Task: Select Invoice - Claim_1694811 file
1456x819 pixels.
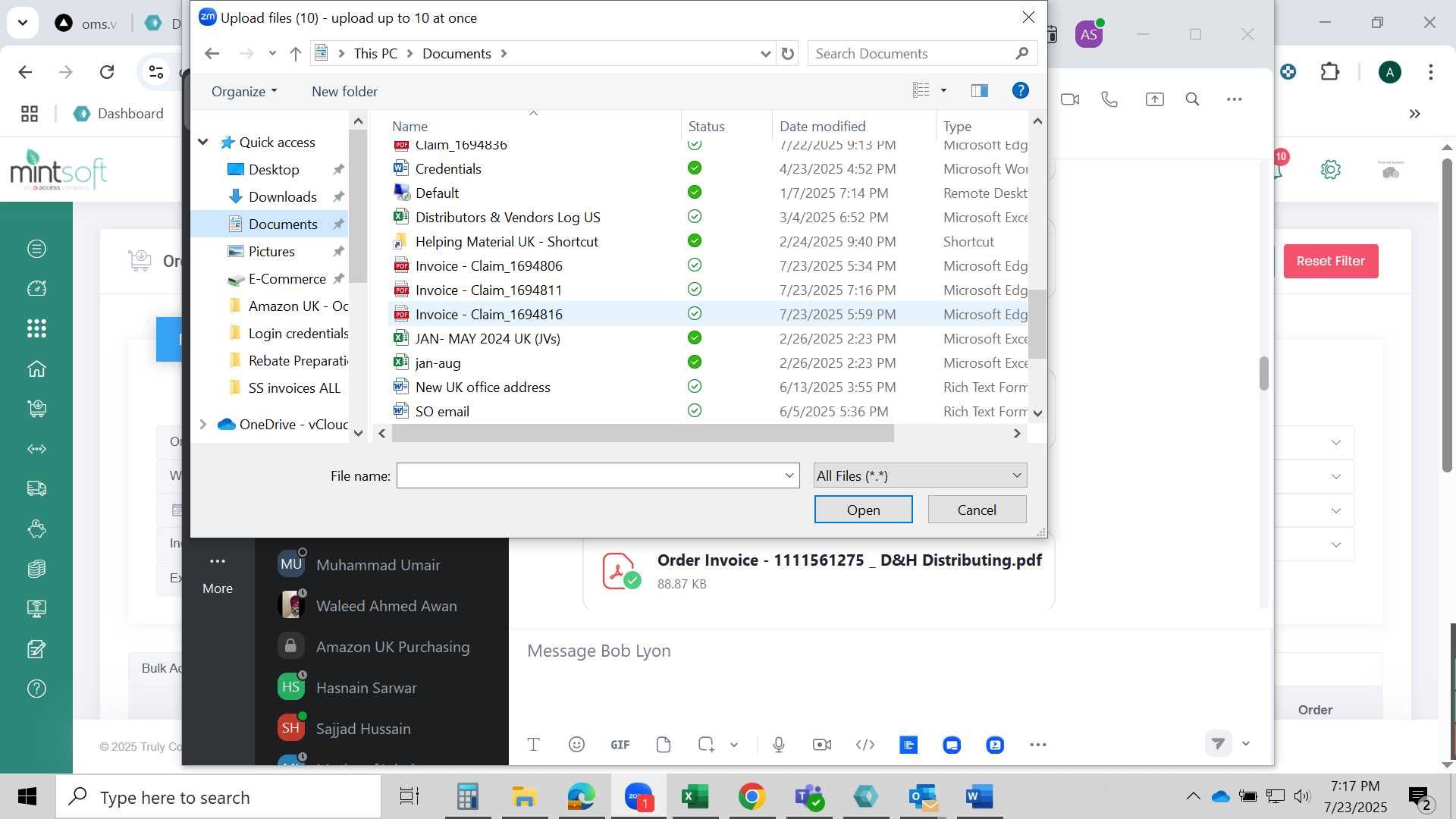Action: [x=488, y=290]
